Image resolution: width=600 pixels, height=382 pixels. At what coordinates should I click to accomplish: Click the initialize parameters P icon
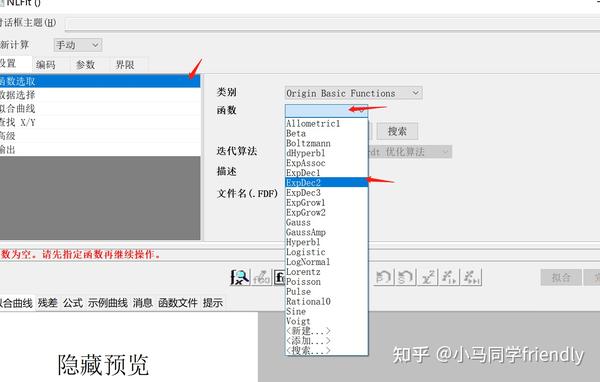[384, 277]
